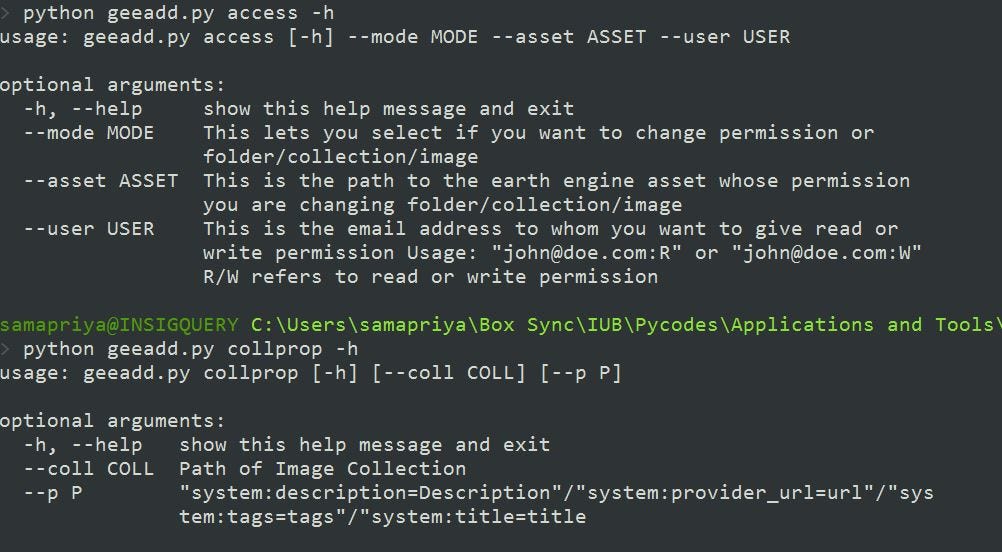Click 'usage: geeadd.py access' line
The width and height of the screenshot is (1002, 552).
(395, 37)
